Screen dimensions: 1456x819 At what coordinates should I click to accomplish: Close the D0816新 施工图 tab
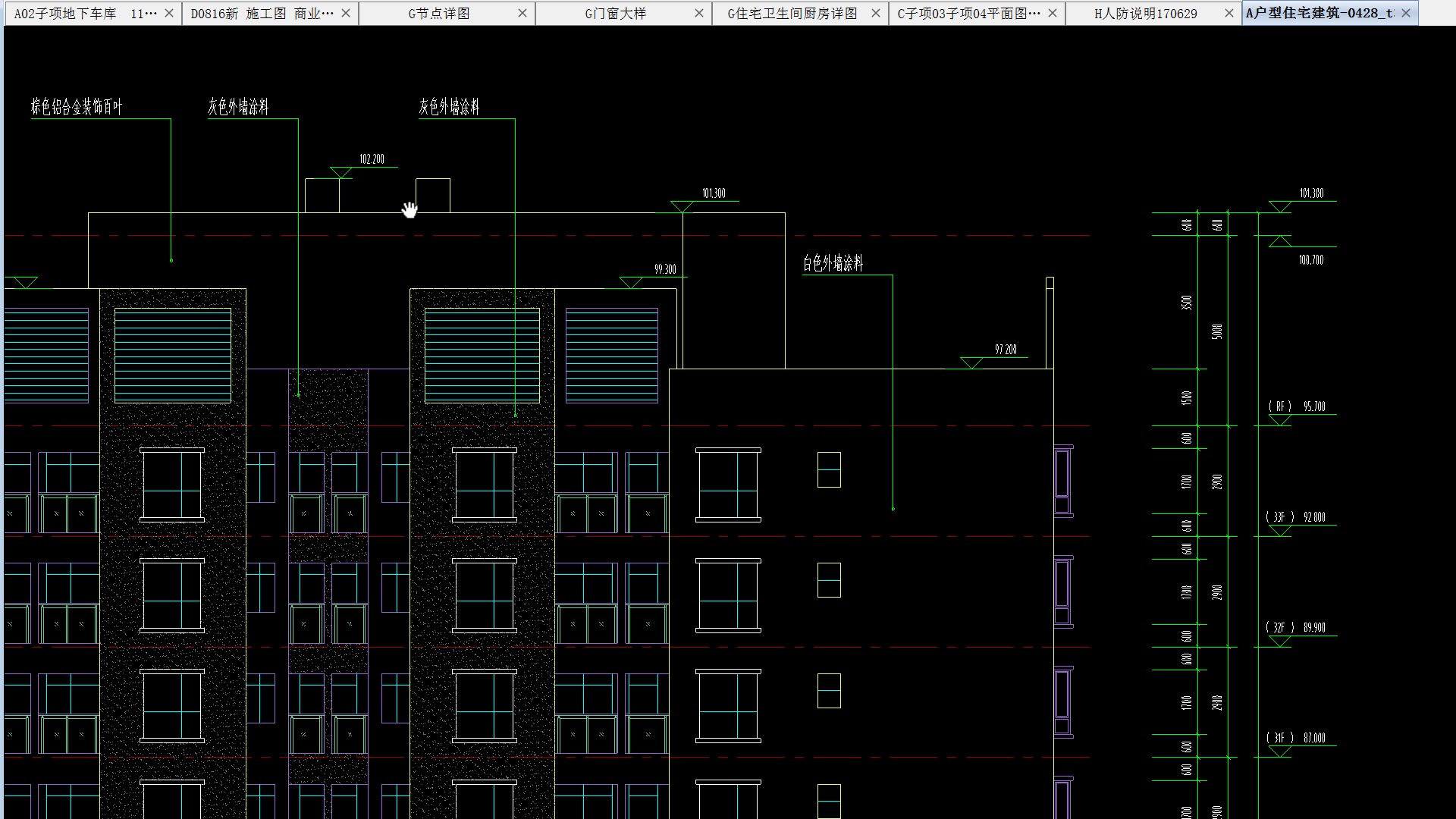pyautogui.click(x=346, y=13)
